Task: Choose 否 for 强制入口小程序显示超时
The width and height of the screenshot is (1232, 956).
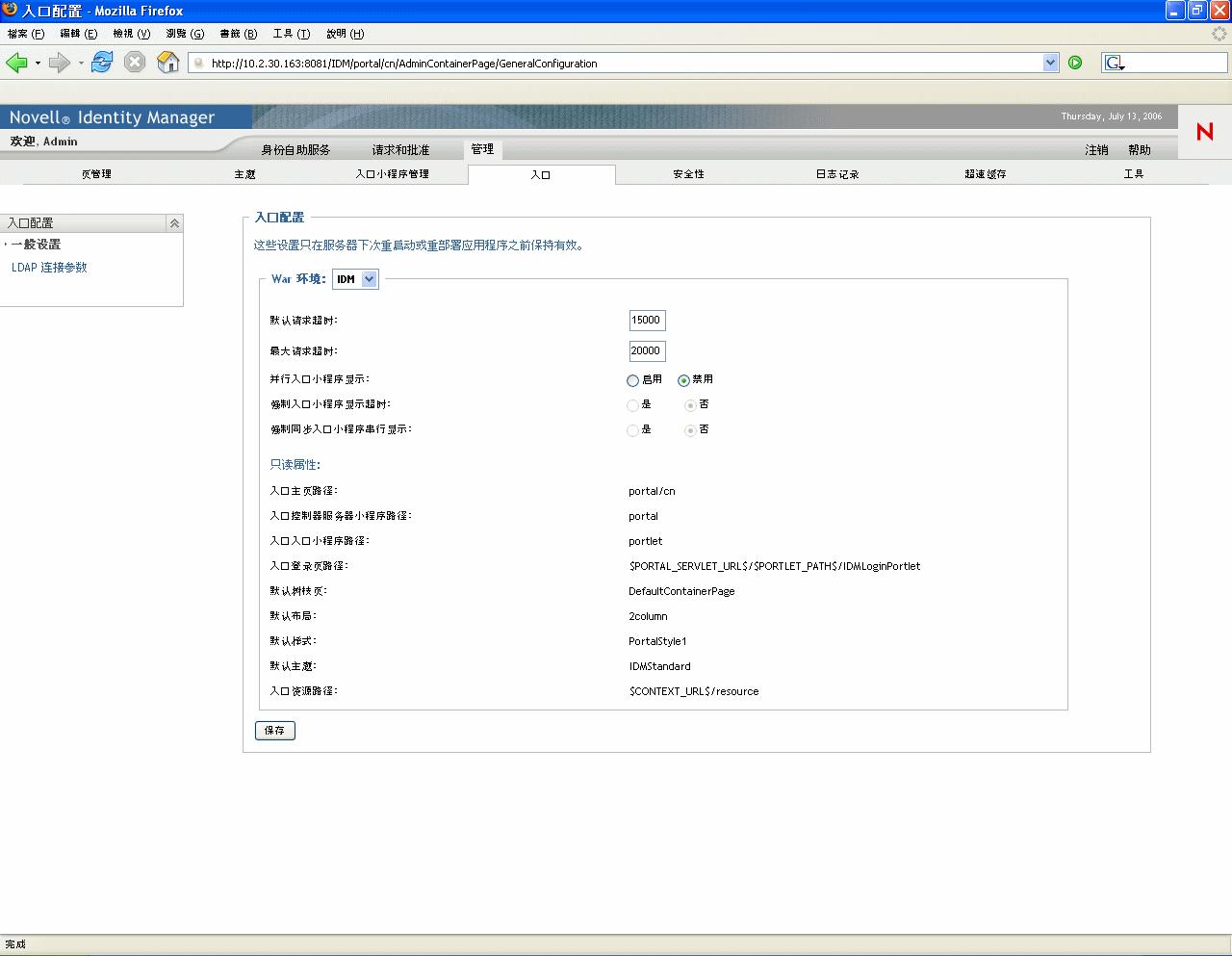Action: pos(690,405)
